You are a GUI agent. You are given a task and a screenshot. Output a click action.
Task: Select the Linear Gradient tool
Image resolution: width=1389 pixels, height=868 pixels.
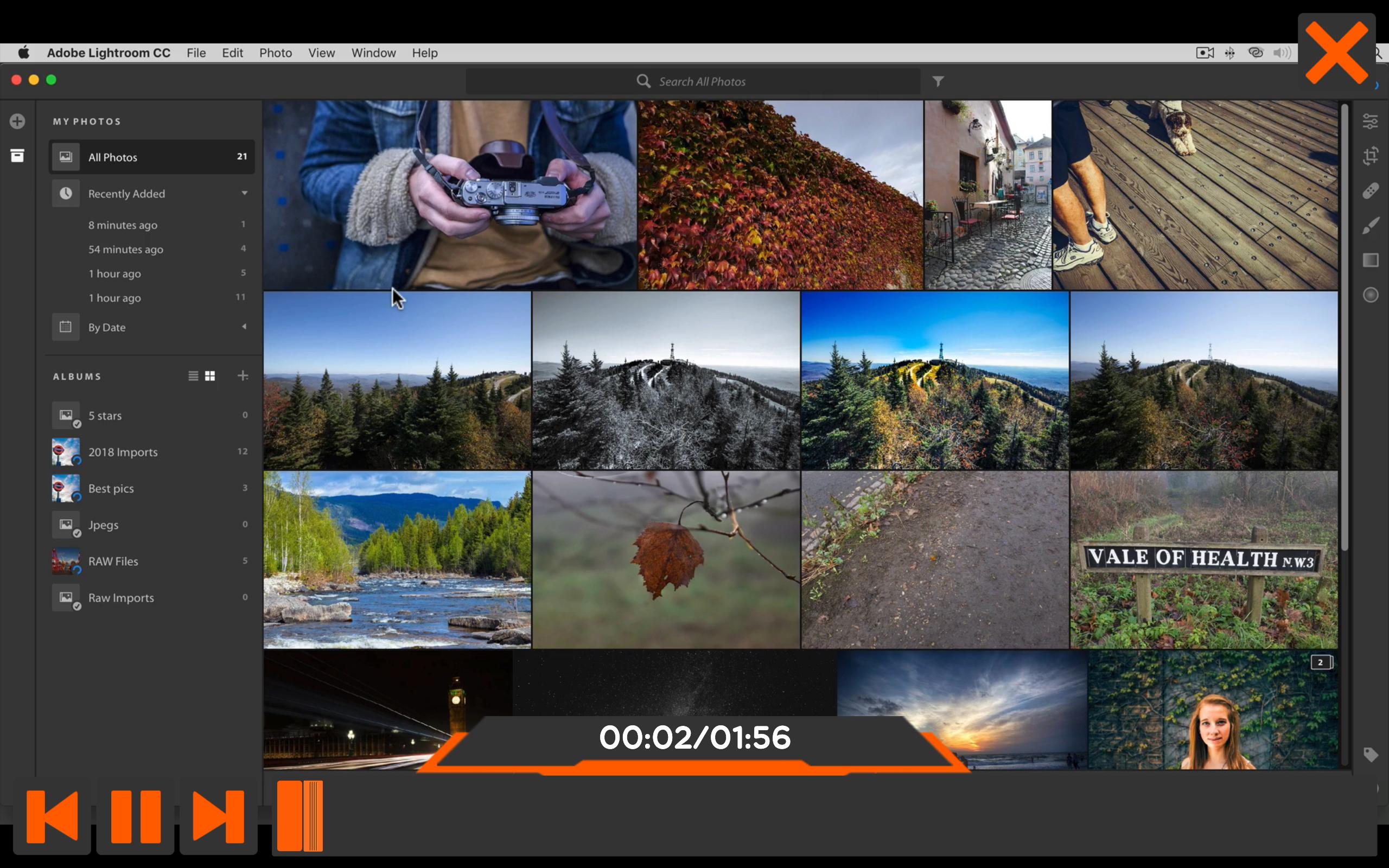coord(1370,260)
